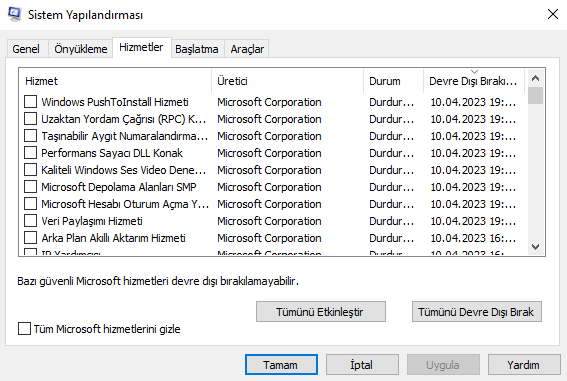This screenshot has height=381, width=567.
Task: Open the Önyükleme tab
Action: click(81, 49)
